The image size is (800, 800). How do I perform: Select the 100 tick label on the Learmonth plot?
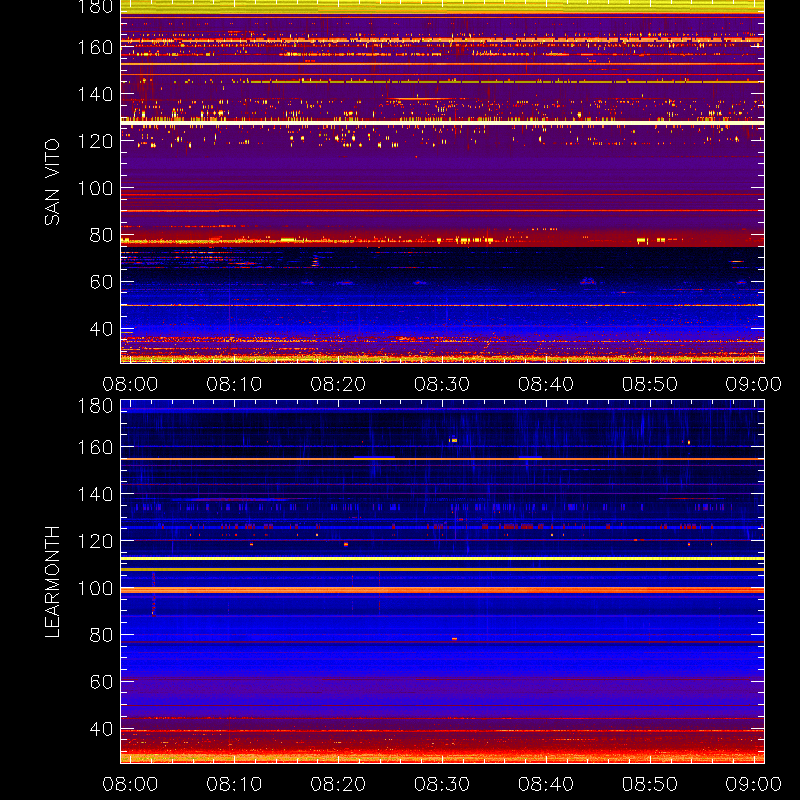tap(95, 588)
